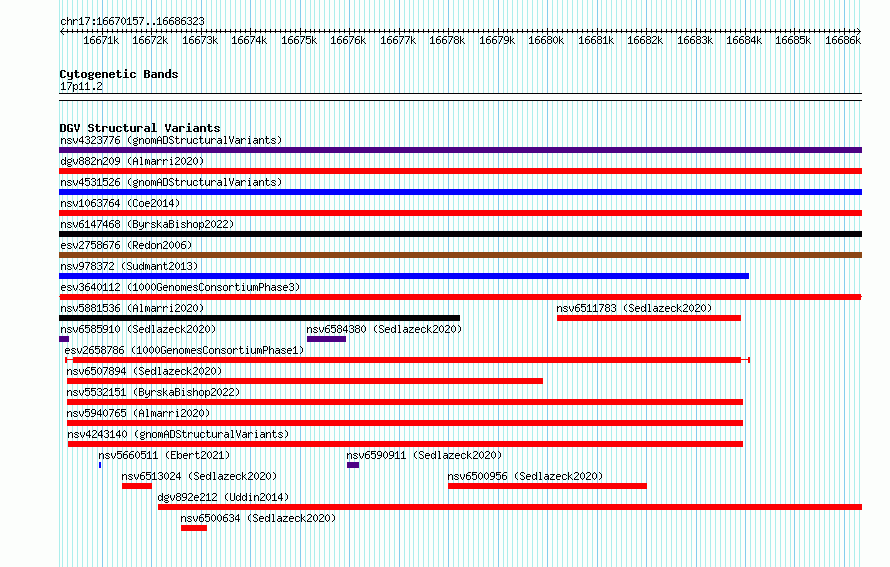The image size is (890, 567).
Task: Open the nsv6585910 (Sedlazeck2020) label
Action: [x=138, y=329]
